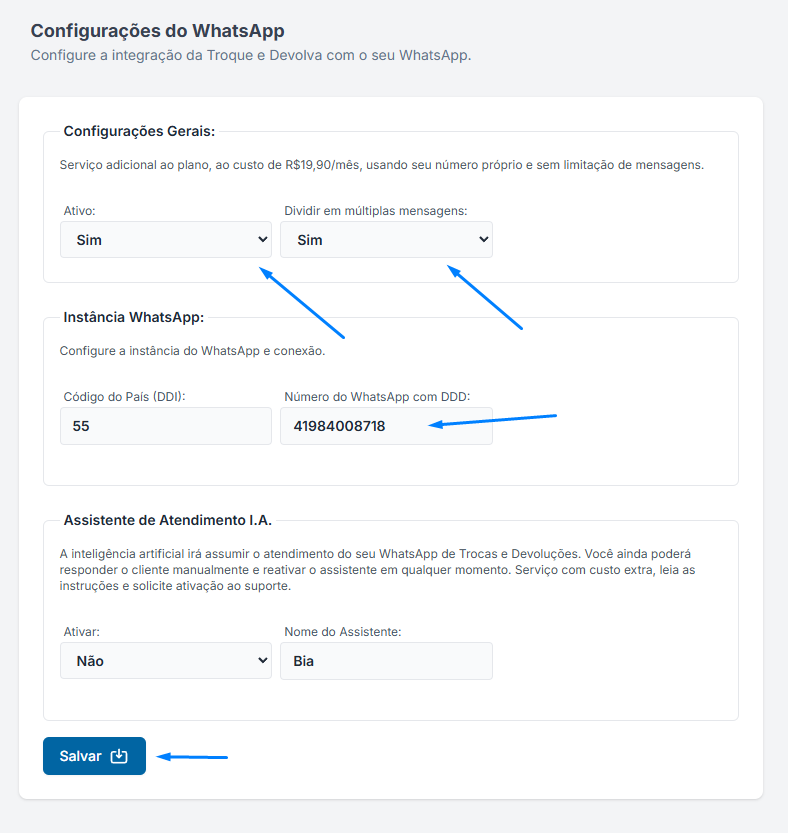Open Dividir em múltiplas mensagens dropdown
Viewport: 788px width, 833px height.
(386, 240)
